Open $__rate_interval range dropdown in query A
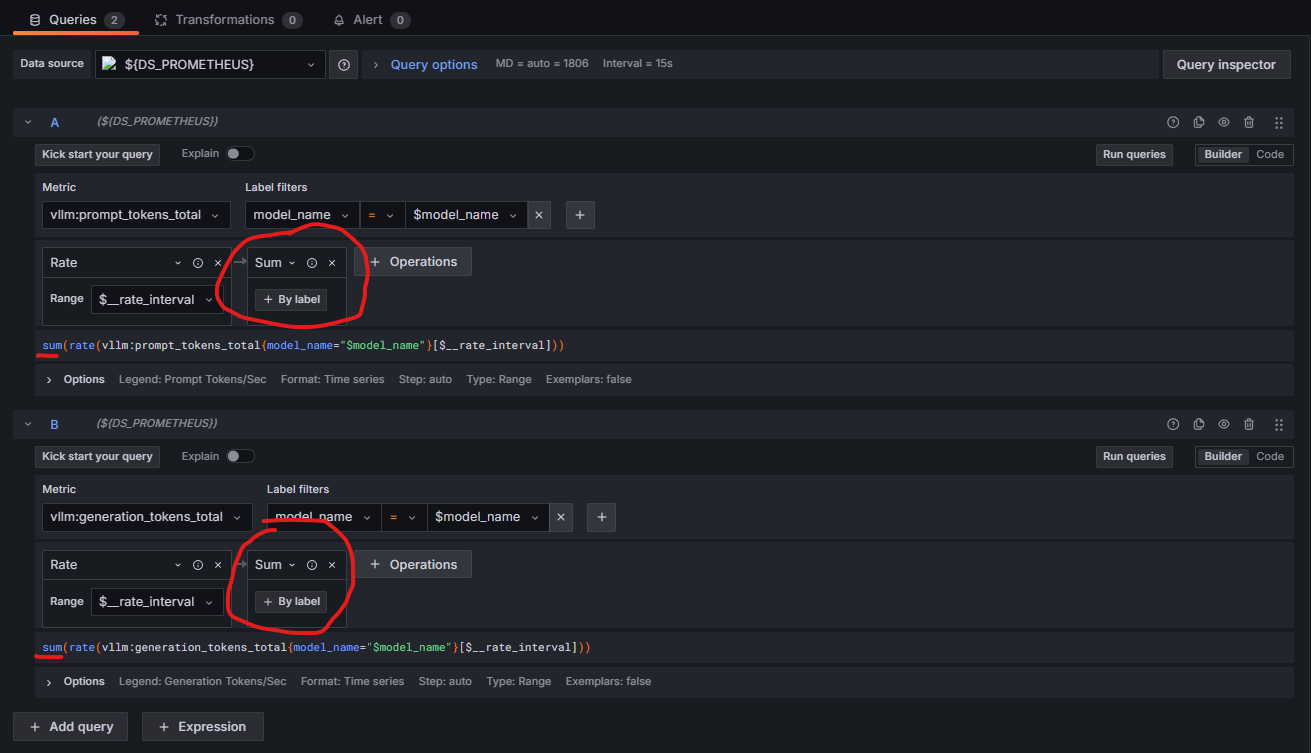1311x753 pixels. (x=156, y=299)
